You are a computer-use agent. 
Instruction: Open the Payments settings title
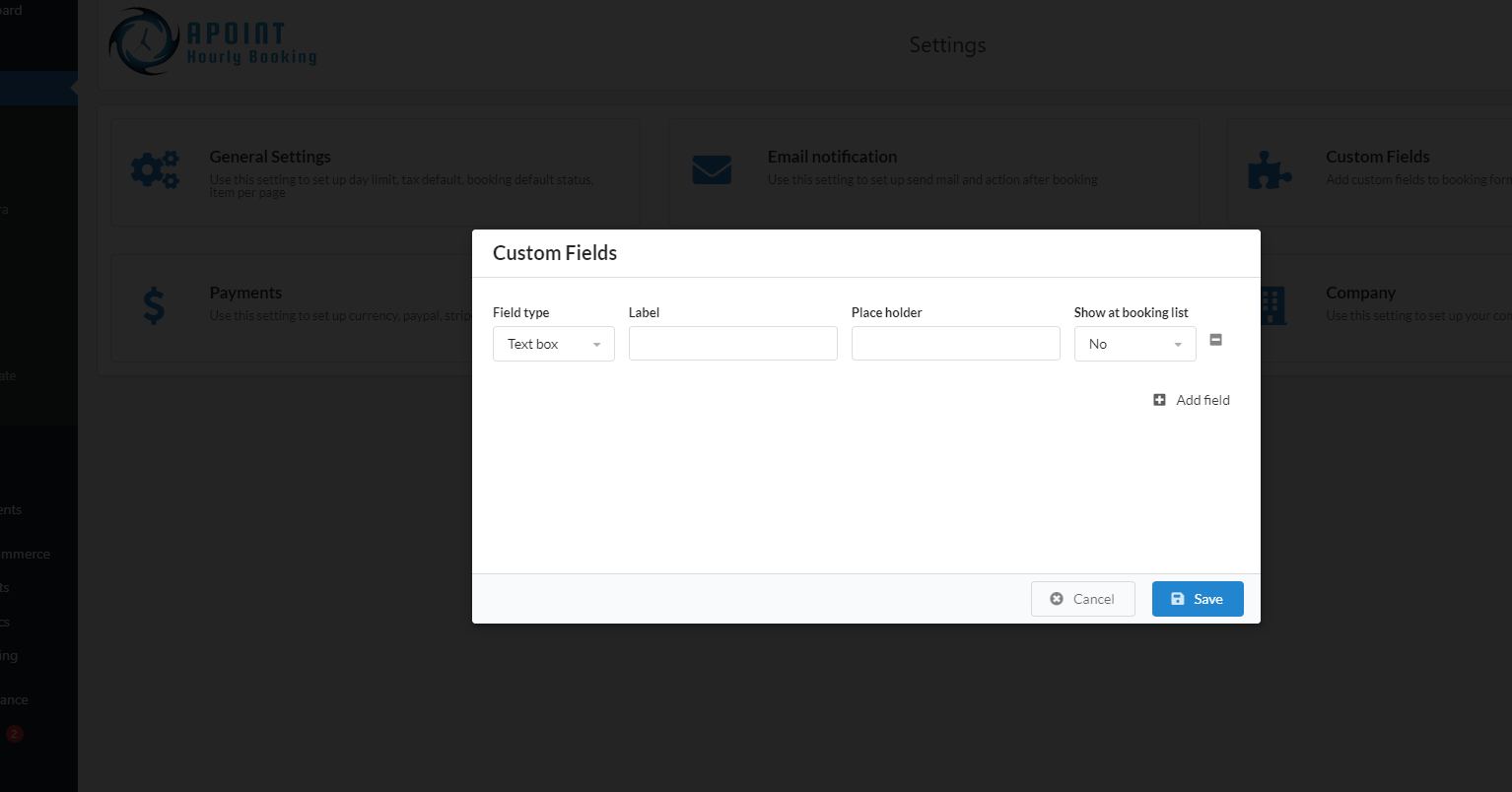point(245,293)
